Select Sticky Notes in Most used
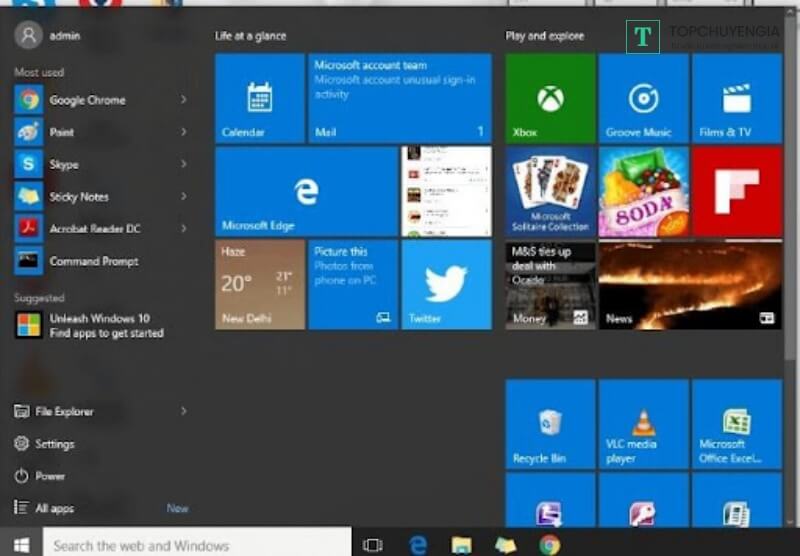The width and height of the screenshot is (800, 556). [x=79, y=197]
